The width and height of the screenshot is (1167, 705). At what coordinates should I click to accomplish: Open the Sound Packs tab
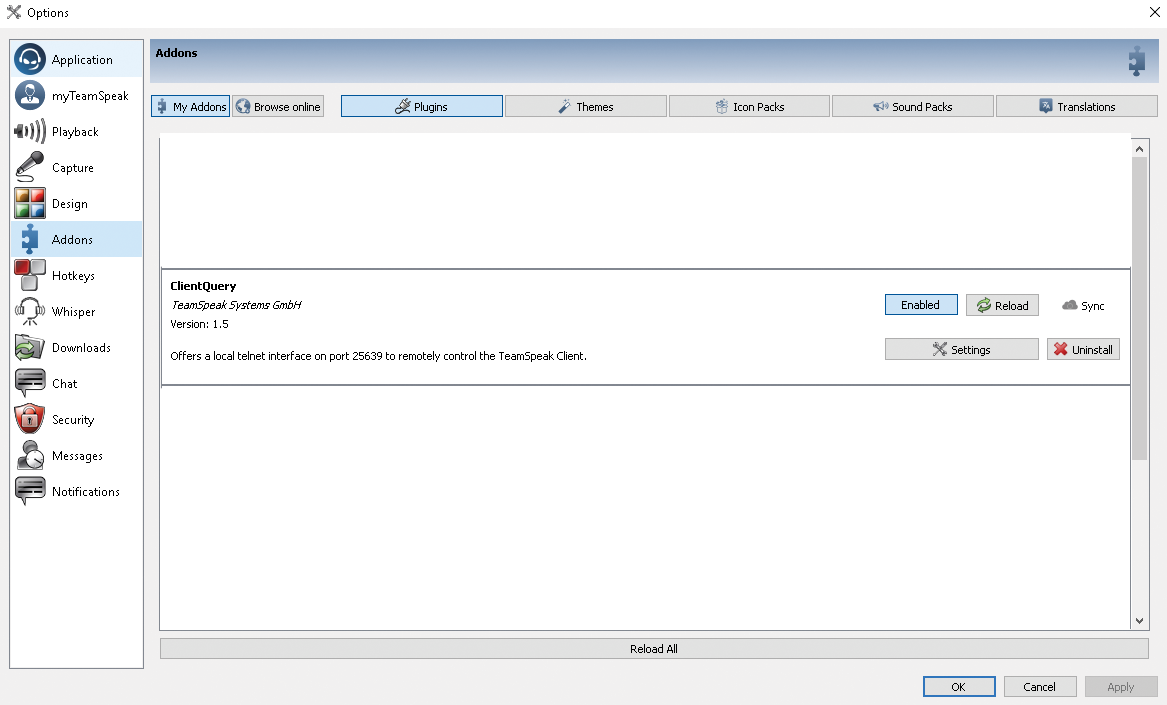tap(912, 106)
